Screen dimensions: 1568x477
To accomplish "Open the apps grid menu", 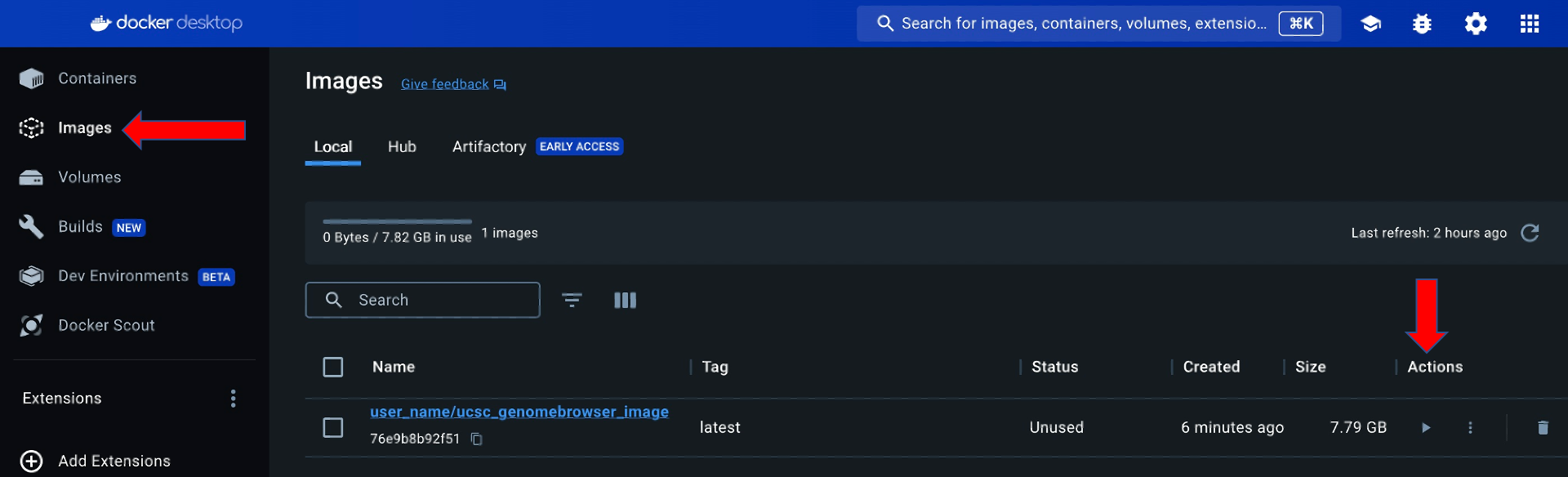I will [x=1530, y=24].
